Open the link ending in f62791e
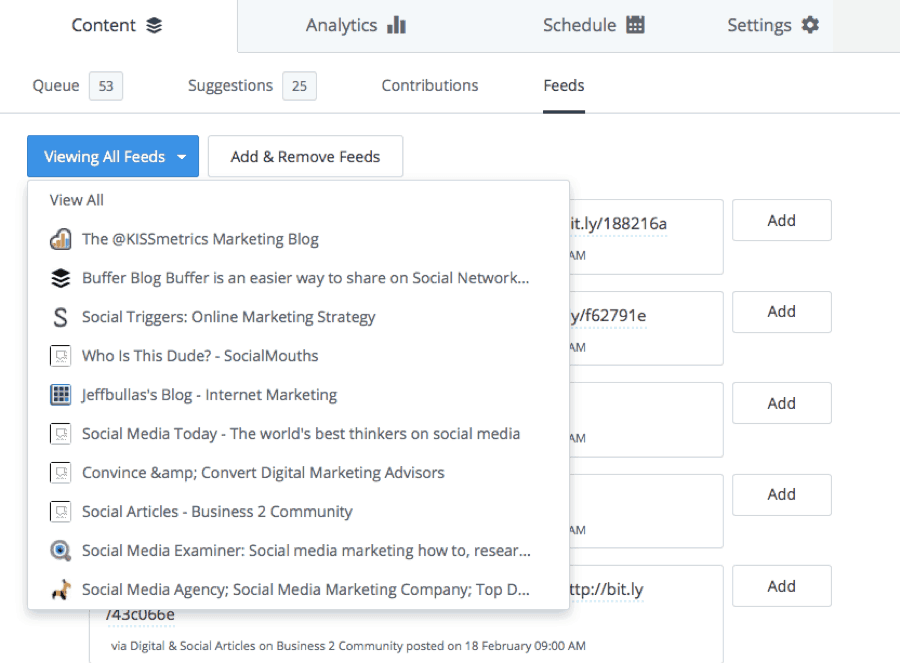 point(608,316)
